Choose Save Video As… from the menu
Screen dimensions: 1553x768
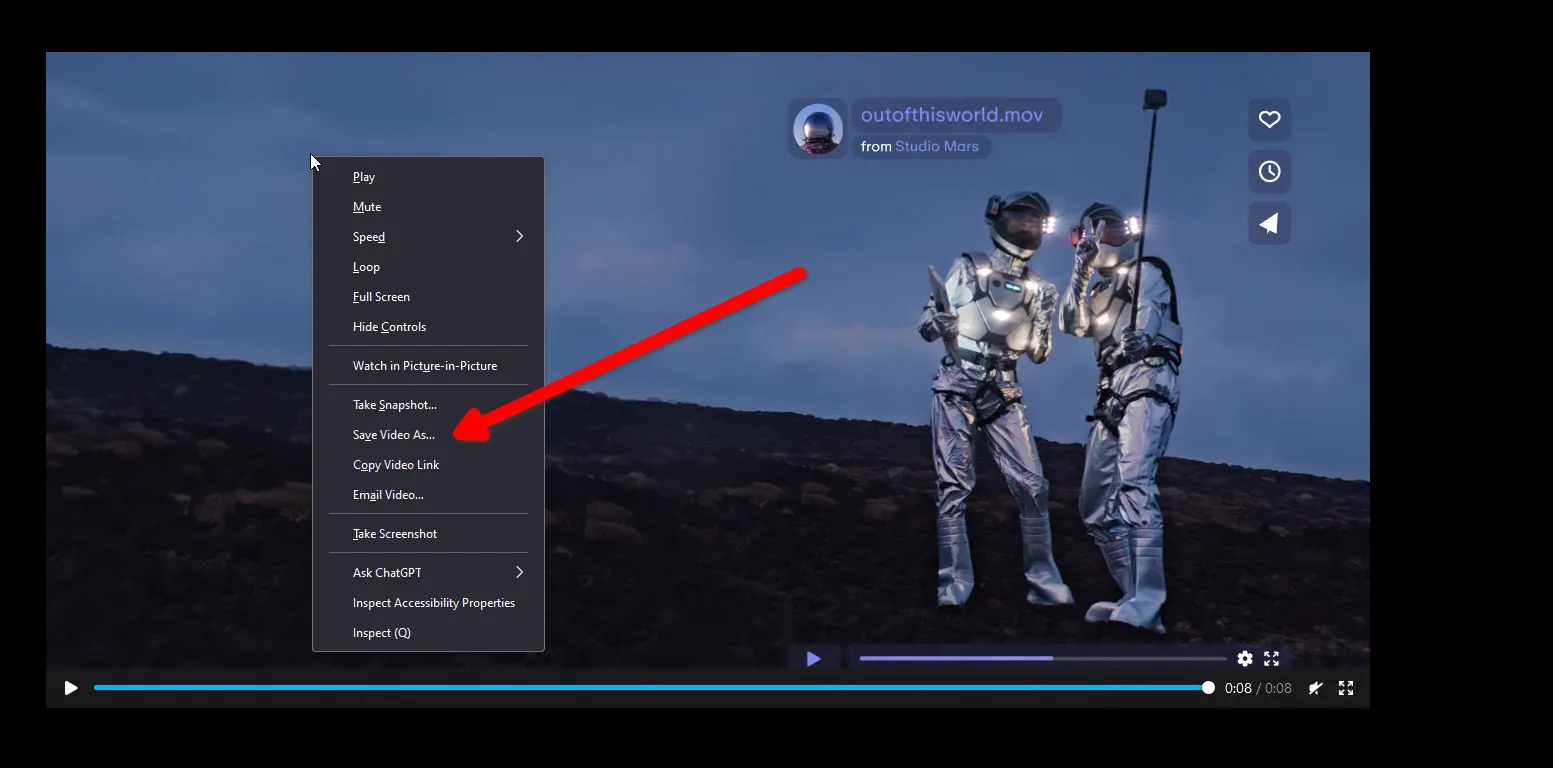tap(394, 435)
